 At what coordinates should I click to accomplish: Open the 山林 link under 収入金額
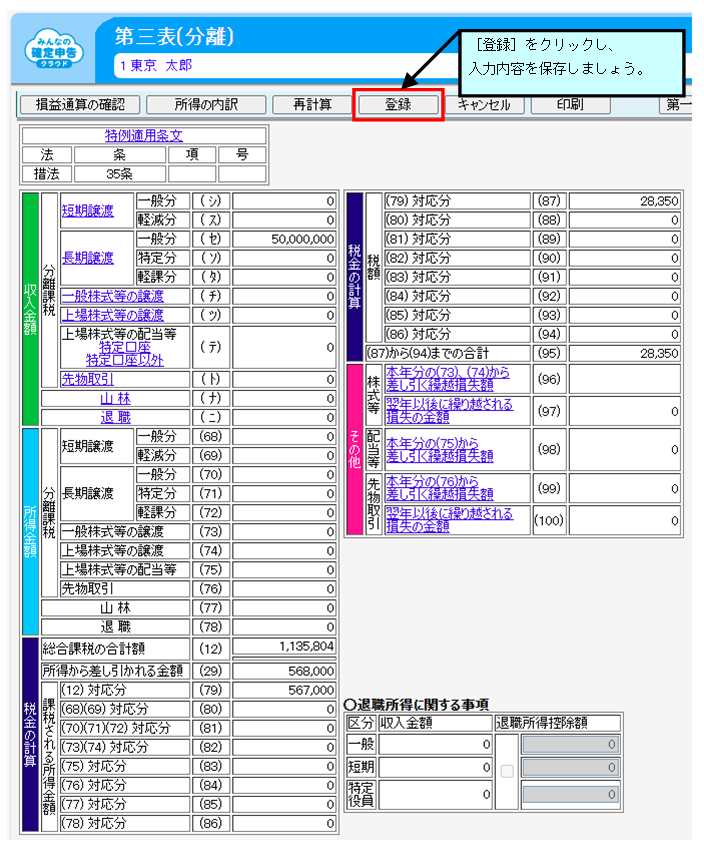coord(116,398)
